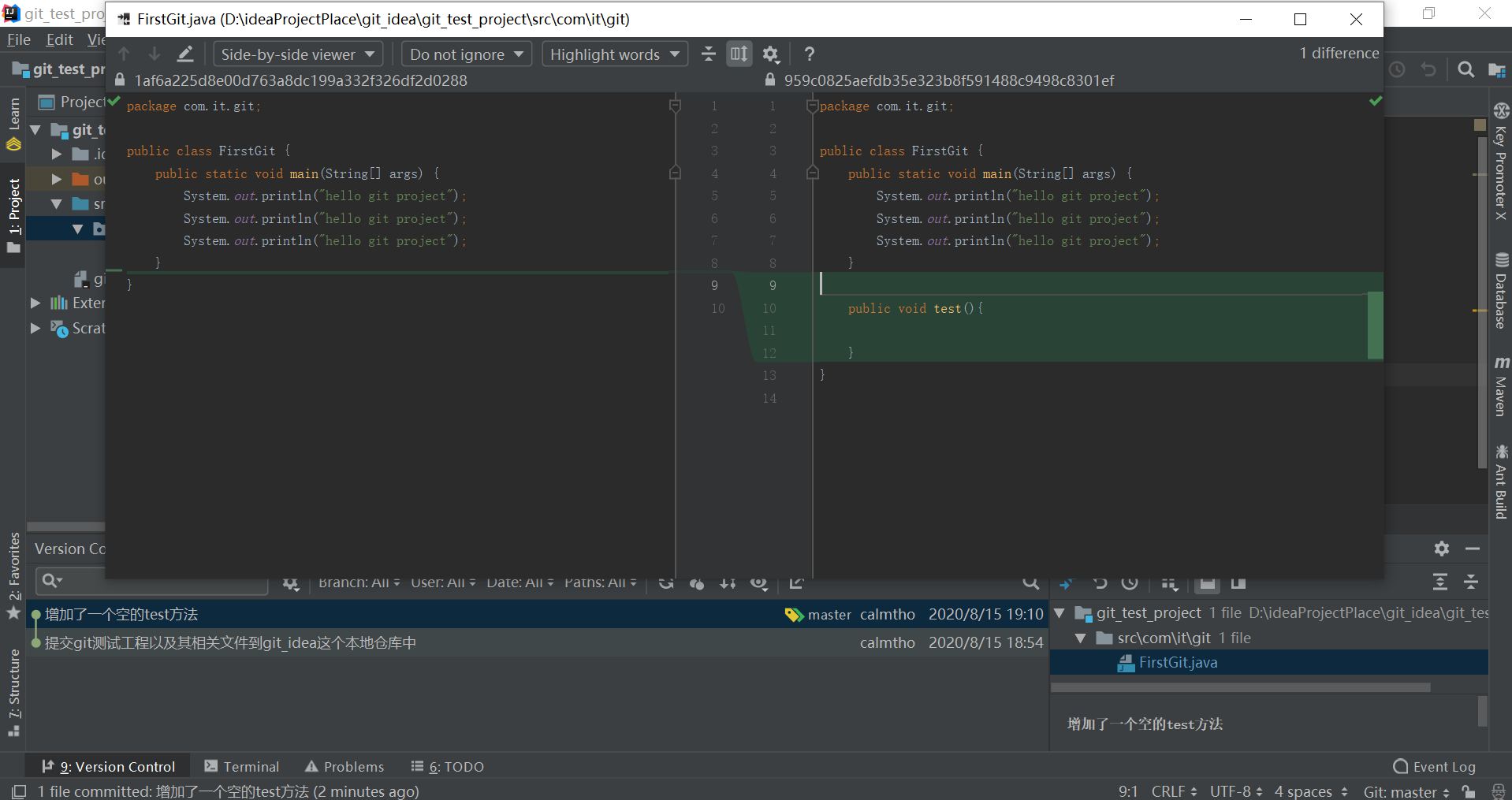This screenshot has width=1512, height=800.
Task: Fold package line in left diff gutter
Action: [675, 105]
